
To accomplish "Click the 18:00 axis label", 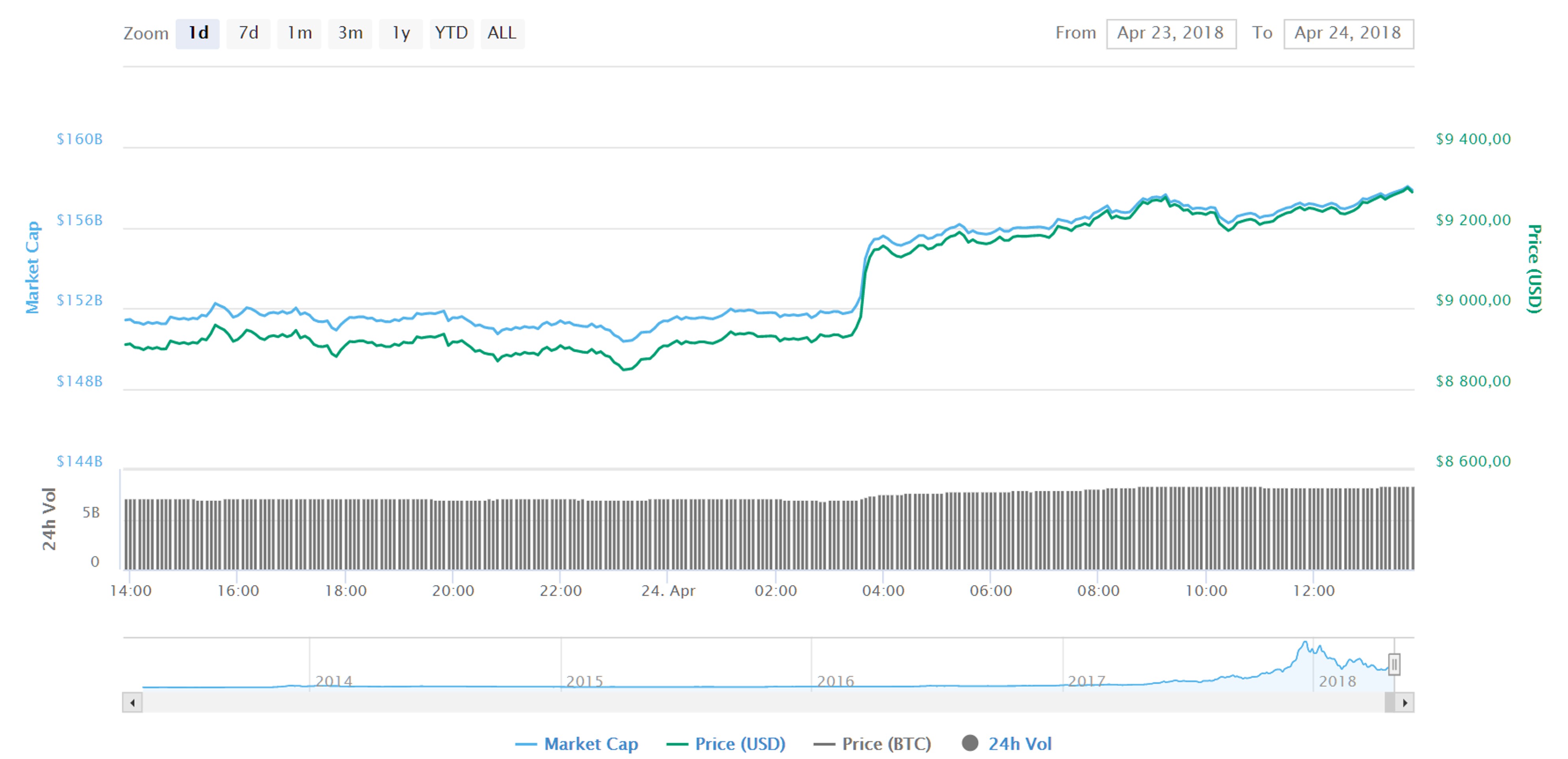I will click(346, 590).
